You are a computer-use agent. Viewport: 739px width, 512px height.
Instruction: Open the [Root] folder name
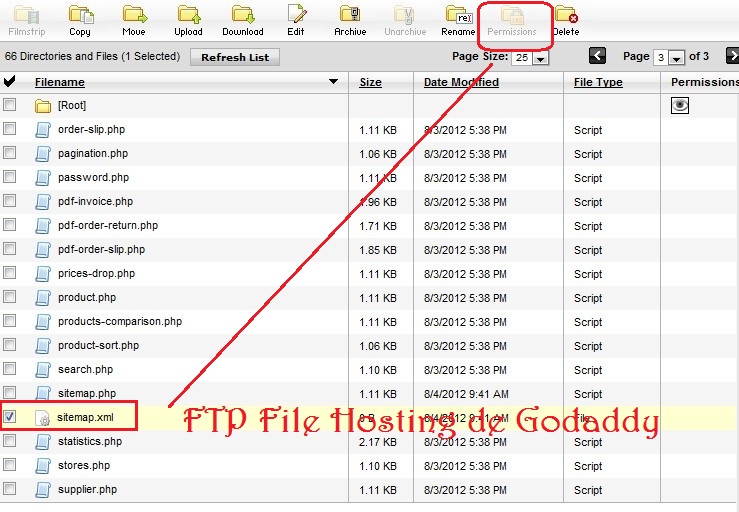click(72, 106)
